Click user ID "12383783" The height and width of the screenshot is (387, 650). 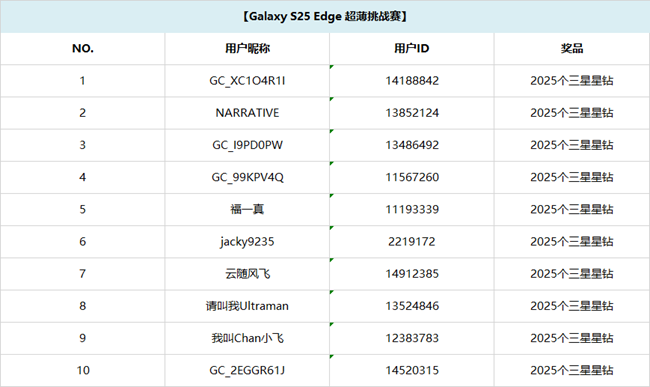pos(412,338)
